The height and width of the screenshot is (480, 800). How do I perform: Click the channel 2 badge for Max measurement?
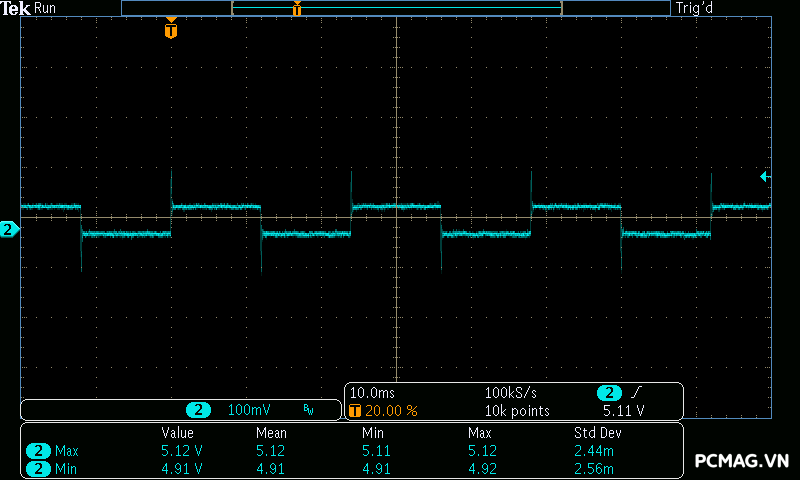click(38, 451)
